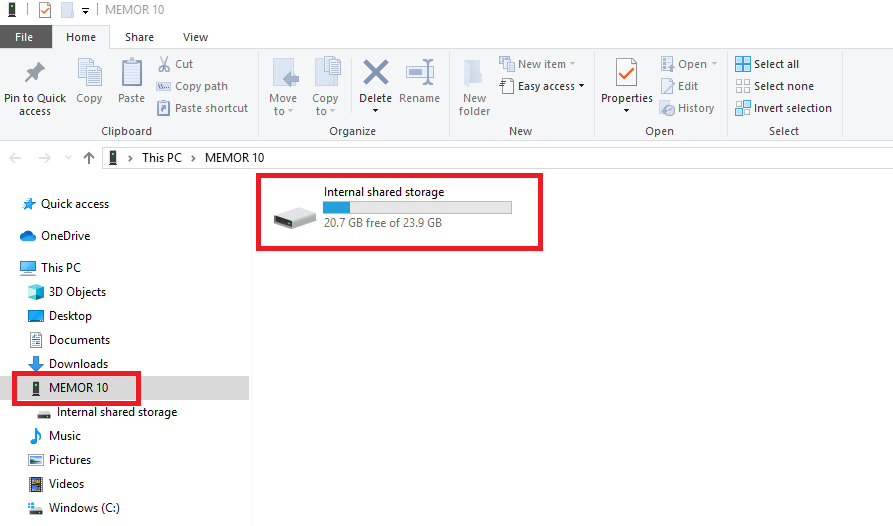The width and height of the screenshot is (893, 526).
Task: Open Desktop folder in sidebar
Action: tap(60, 315)
